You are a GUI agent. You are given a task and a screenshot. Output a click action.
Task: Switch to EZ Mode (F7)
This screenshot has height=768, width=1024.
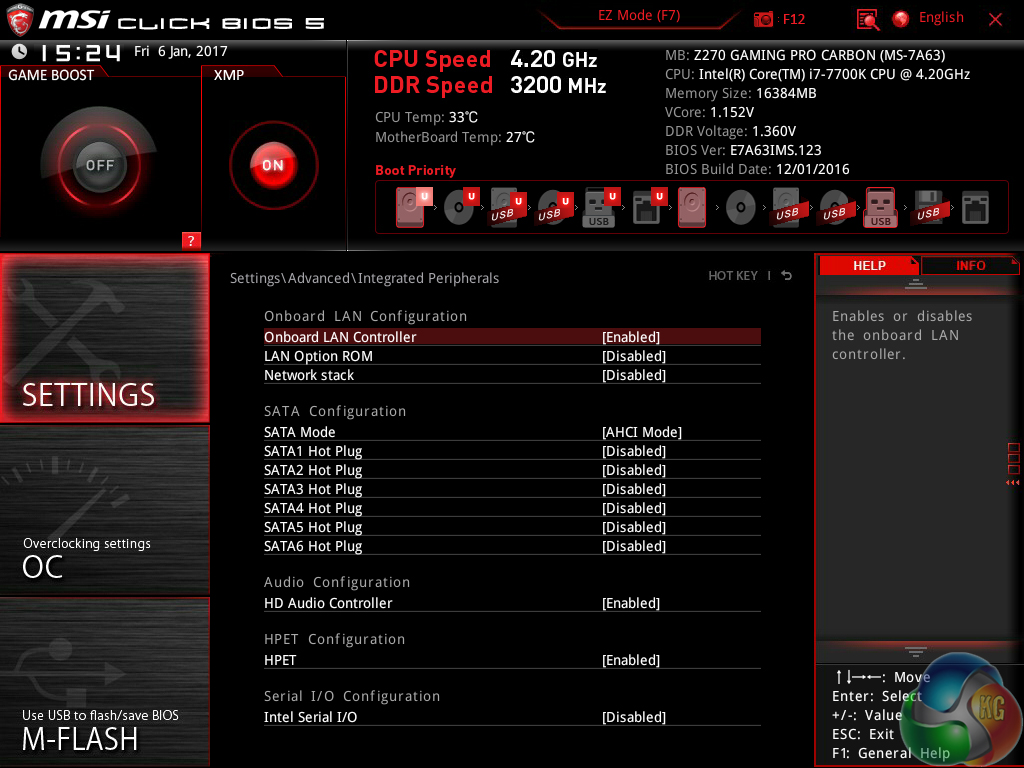point(639,16)
